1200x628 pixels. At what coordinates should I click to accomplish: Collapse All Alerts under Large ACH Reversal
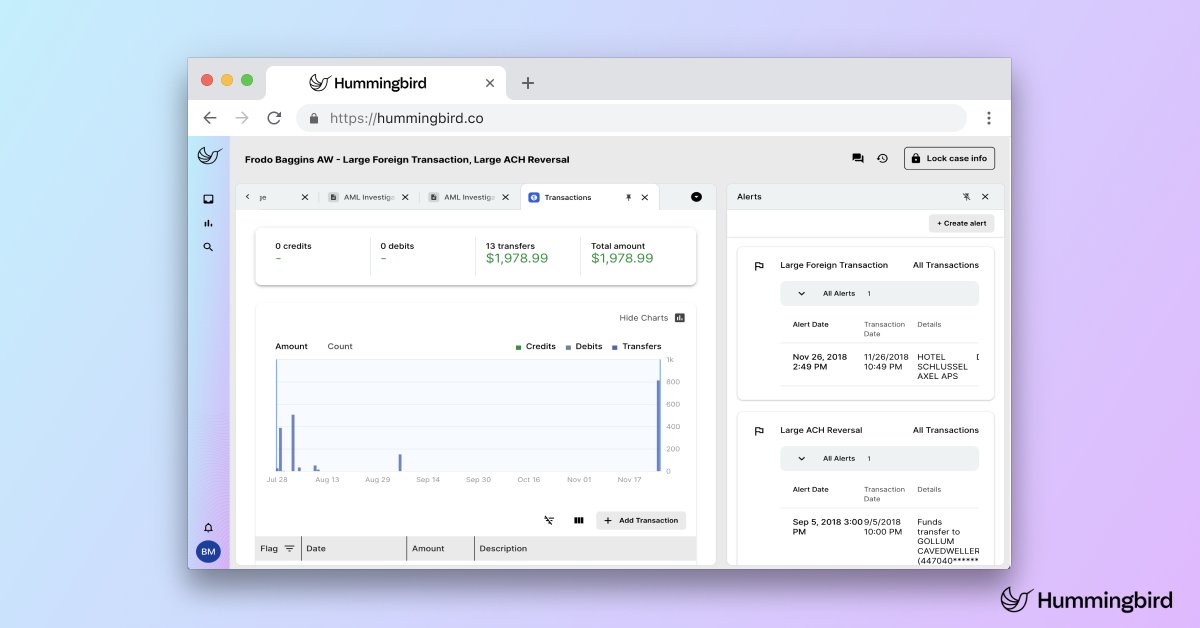tap(801, 458)
